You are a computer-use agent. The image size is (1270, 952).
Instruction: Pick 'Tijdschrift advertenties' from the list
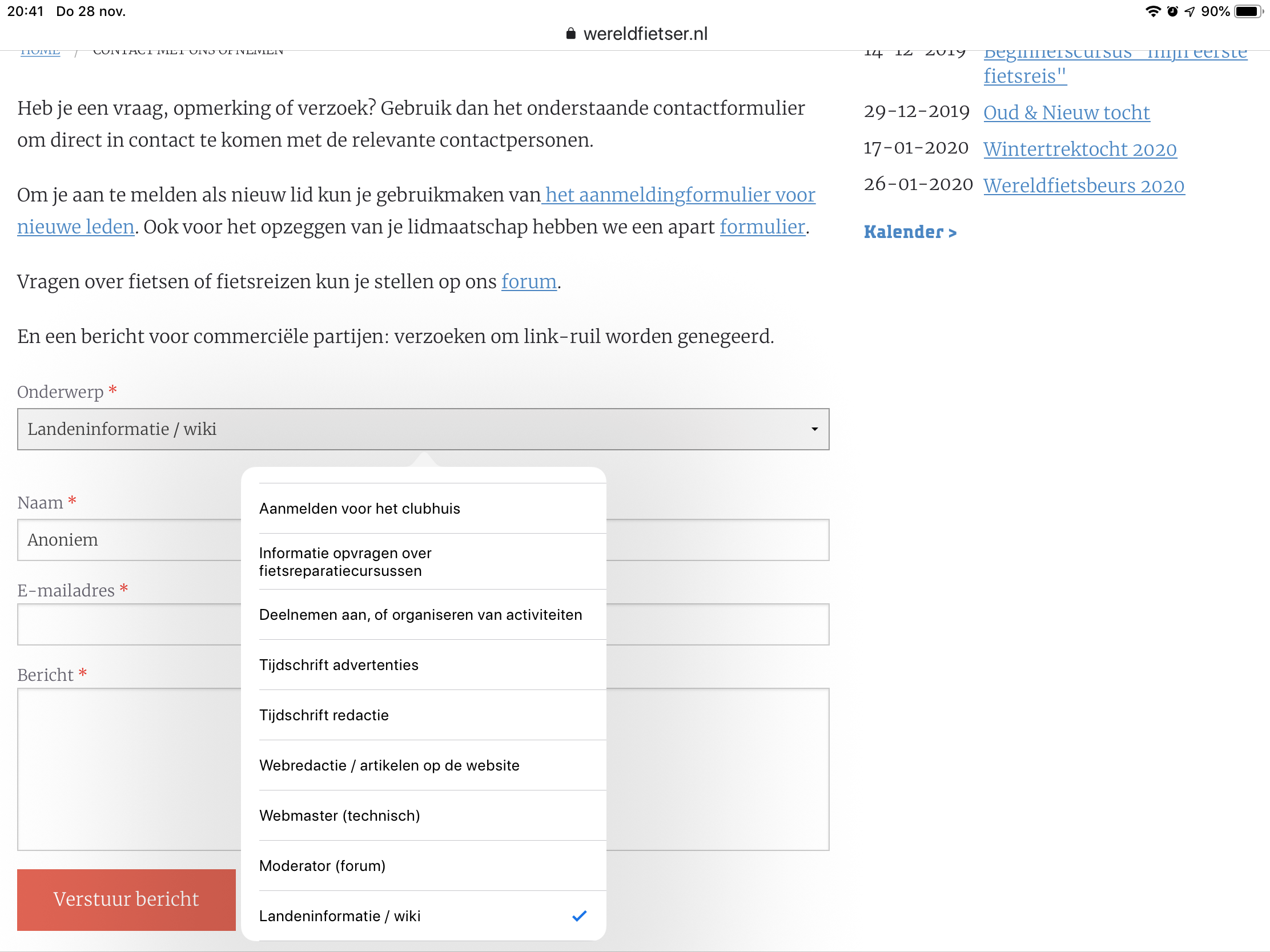(339, 665)
